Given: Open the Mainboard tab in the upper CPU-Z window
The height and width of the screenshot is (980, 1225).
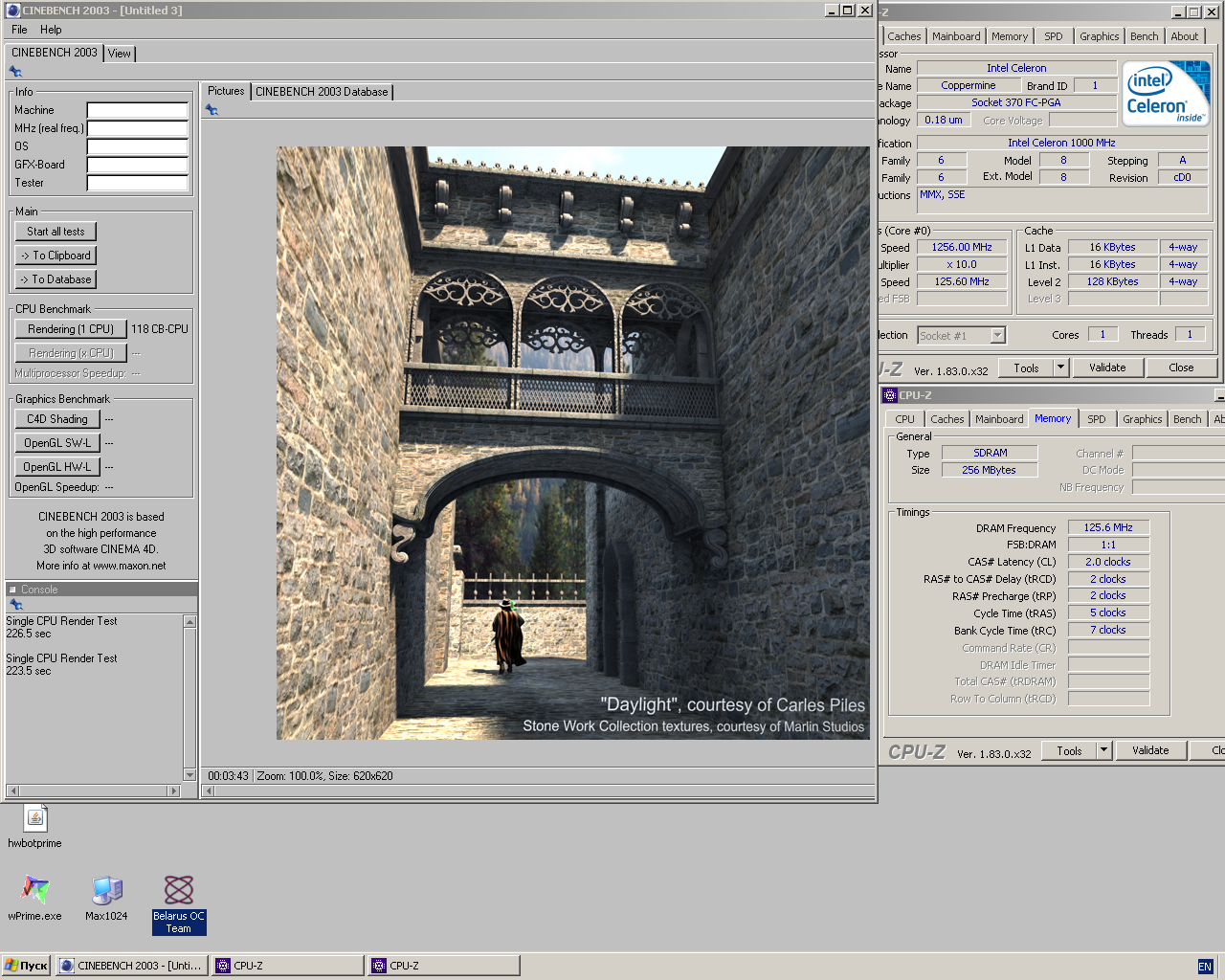Looking at the screenshot, I should [956, 36].
